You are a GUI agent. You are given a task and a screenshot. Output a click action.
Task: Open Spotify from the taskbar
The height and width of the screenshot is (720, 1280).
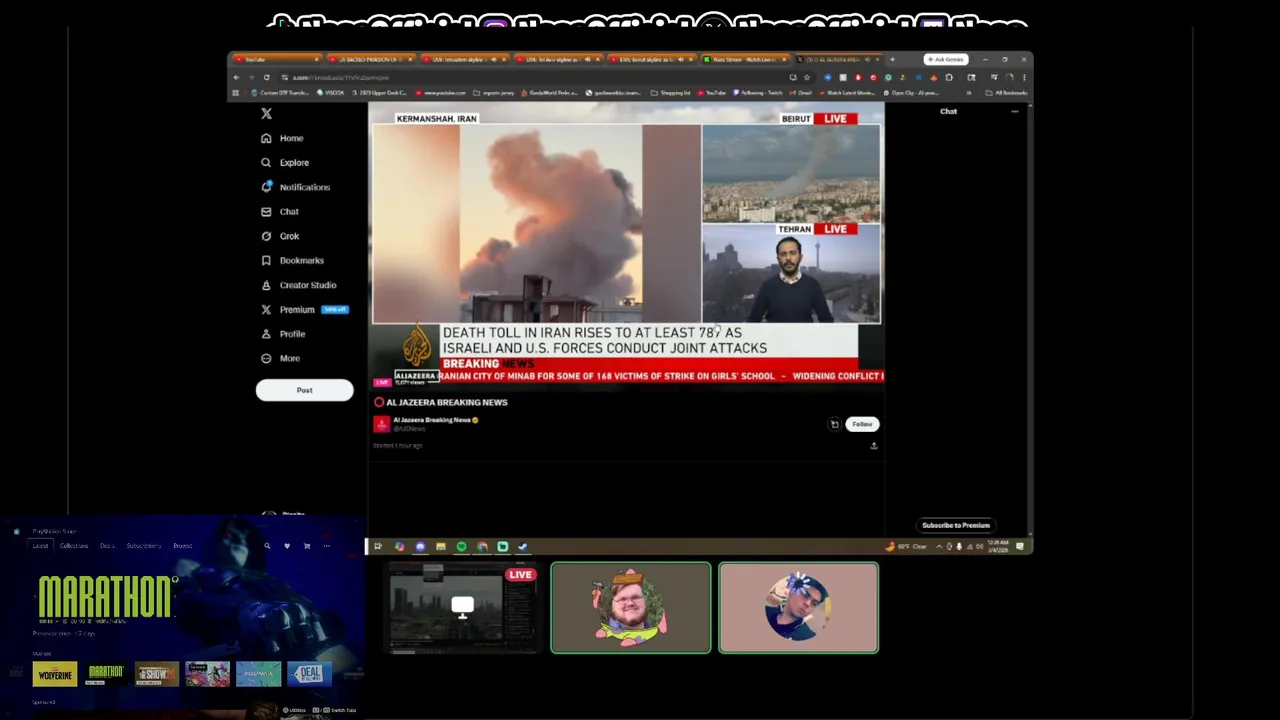tap(461, 546)
